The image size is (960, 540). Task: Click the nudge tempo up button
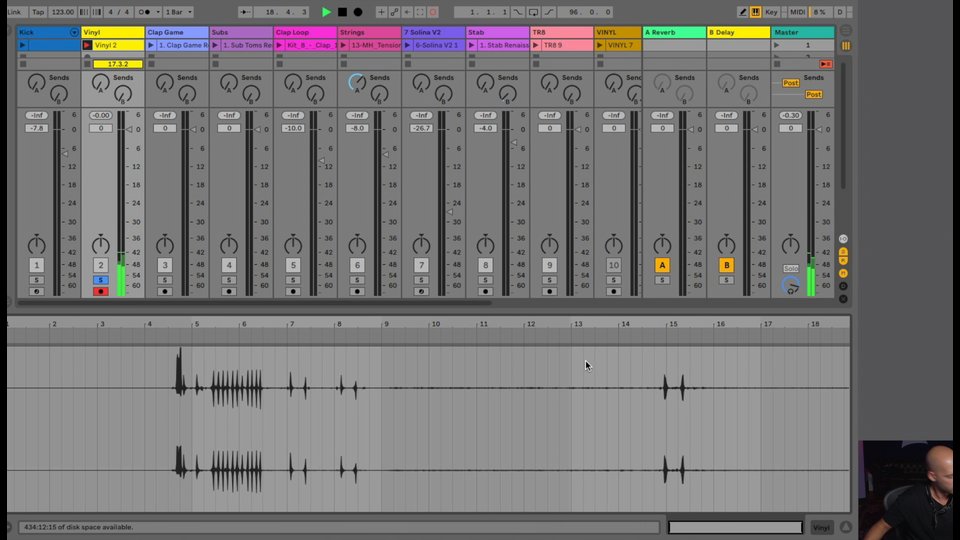point(97,12)
